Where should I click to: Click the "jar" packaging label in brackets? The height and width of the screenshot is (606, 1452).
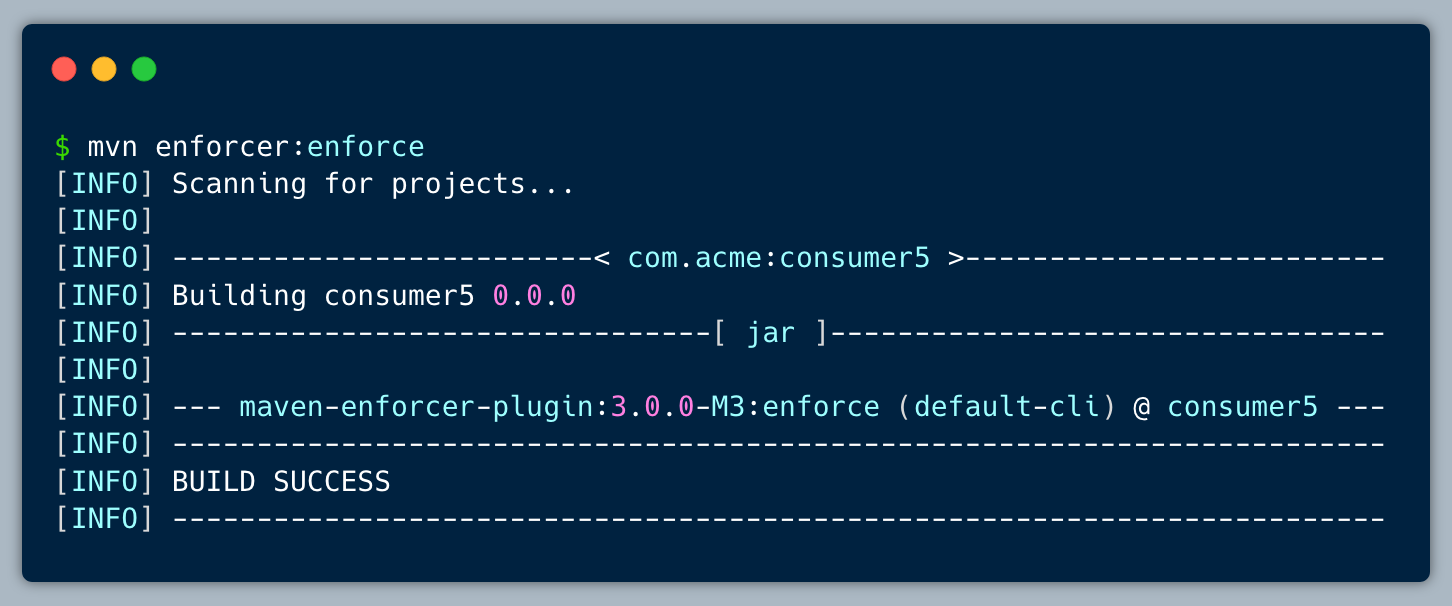pos(771,333)
